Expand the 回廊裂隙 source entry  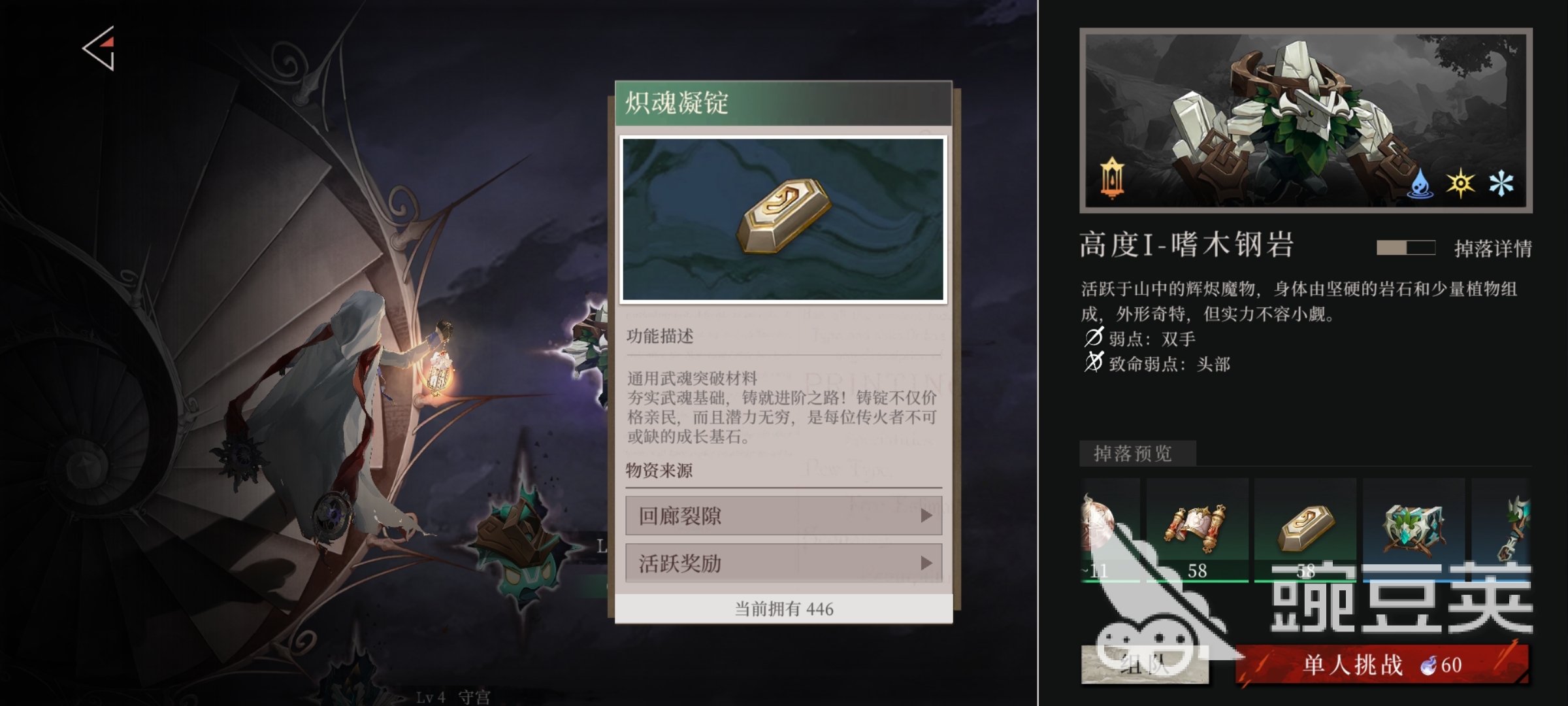click(783, 516)
